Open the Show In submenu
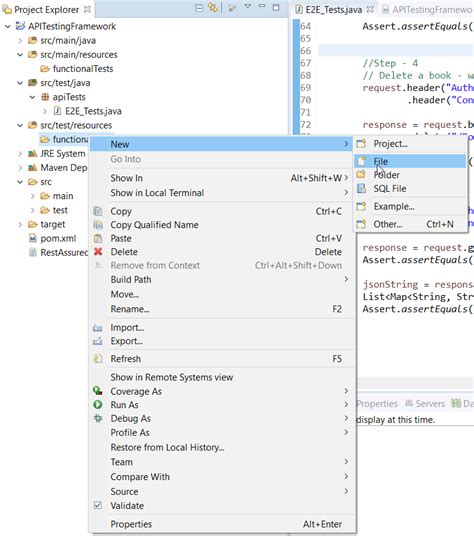The image size is (474, 536). (x=221, y=178)
